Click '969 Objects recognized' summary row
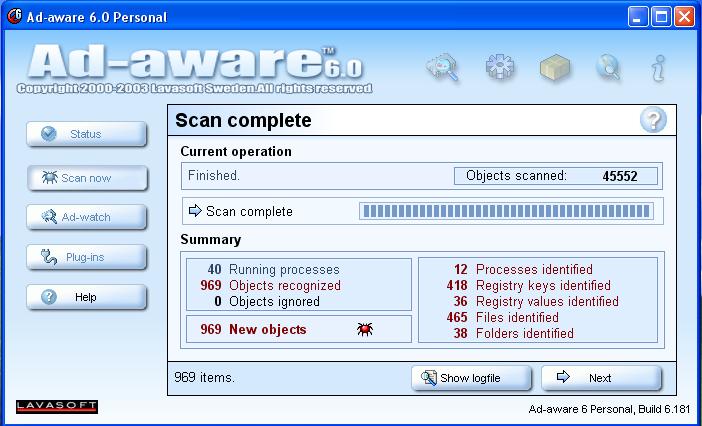Image resolution: width=702 pixels, height=426 pixels. point(270,285)
